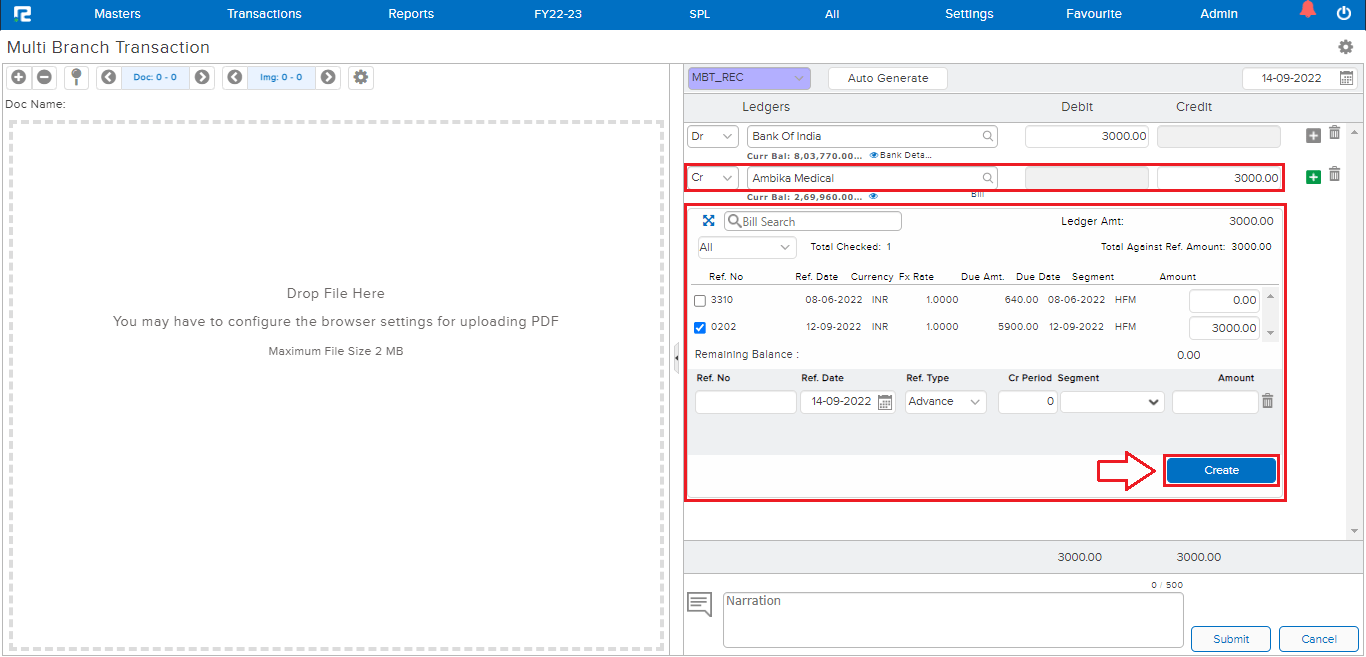View Bank Details via the eye icon
This screenshot has width=1366, height=657.
point(874,155)
